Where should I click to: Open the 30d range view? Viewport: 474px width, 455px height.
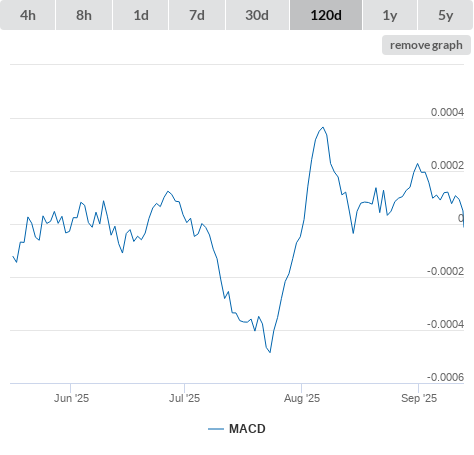(x=257, y=15)
